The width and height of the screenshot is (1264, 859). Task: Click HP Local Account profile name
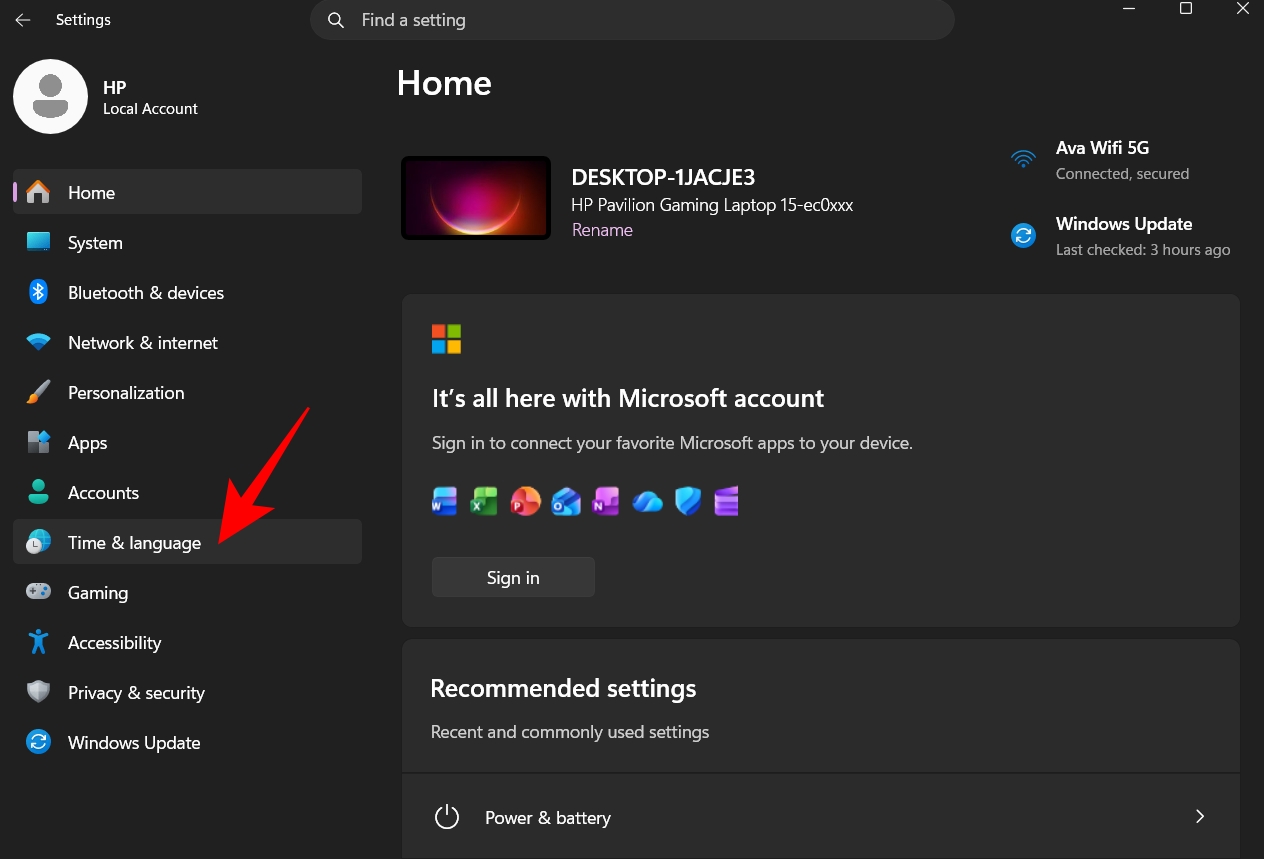(150, 97)
